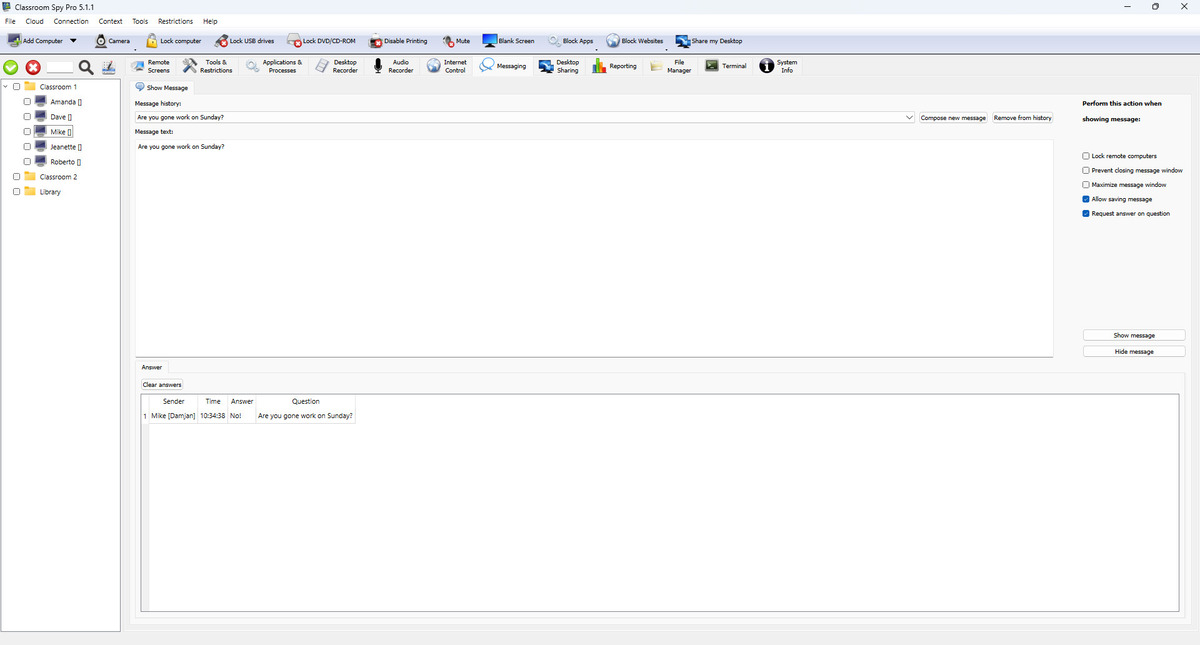Click the green checkmark select-all icon

11,67
